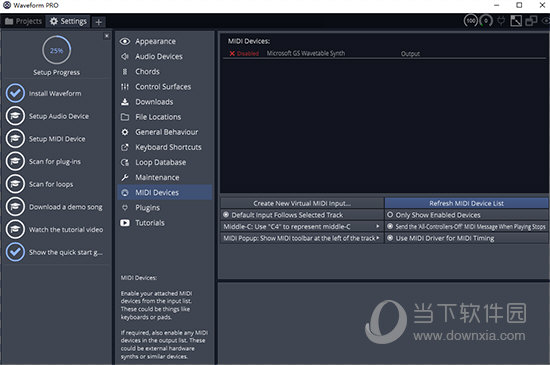Click Refresh MIDI Device List button
This screenshot has height=365, width=550.
[466, 203]
